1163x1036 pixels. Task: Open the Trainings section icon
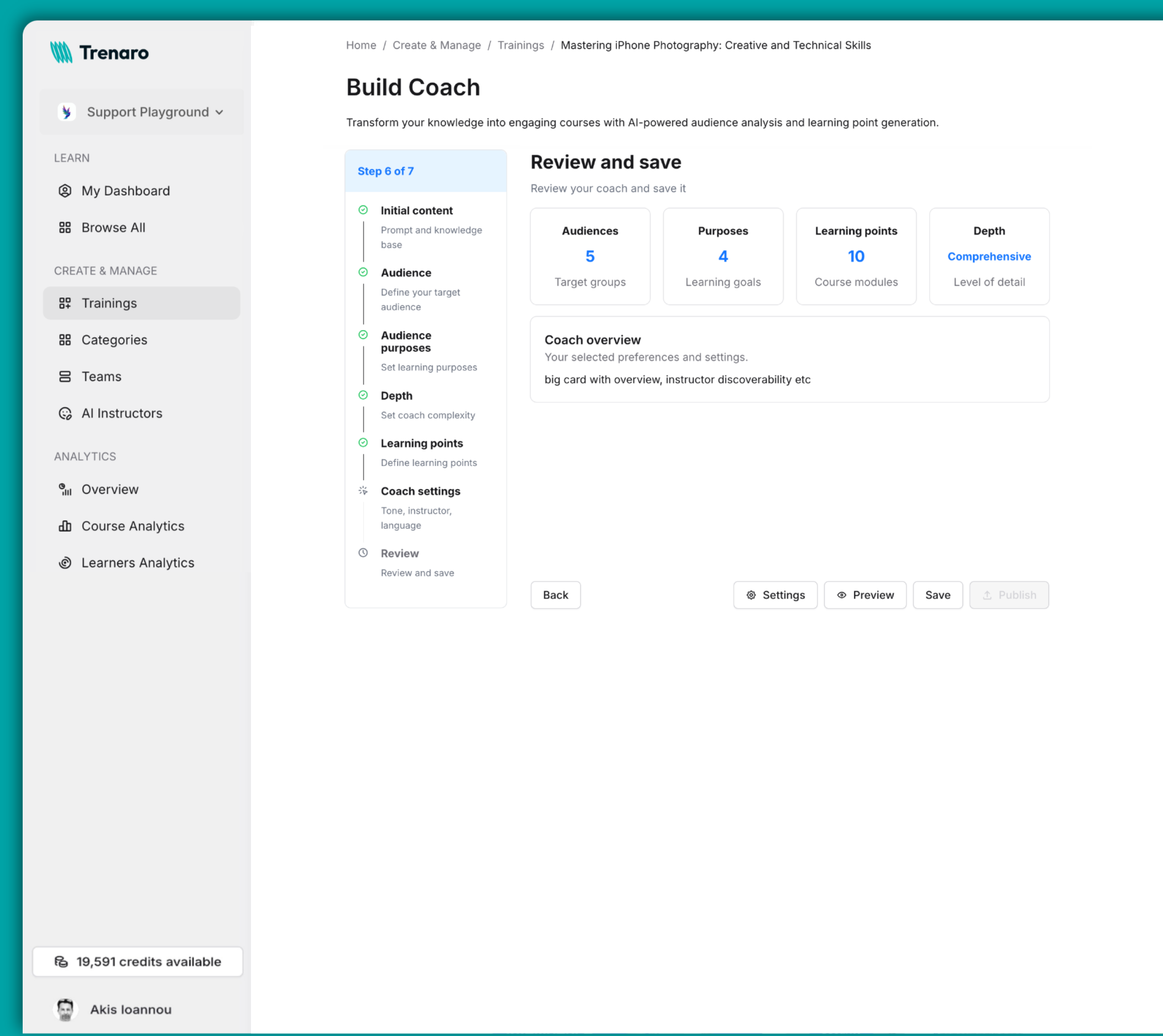[x=65, y=303]
